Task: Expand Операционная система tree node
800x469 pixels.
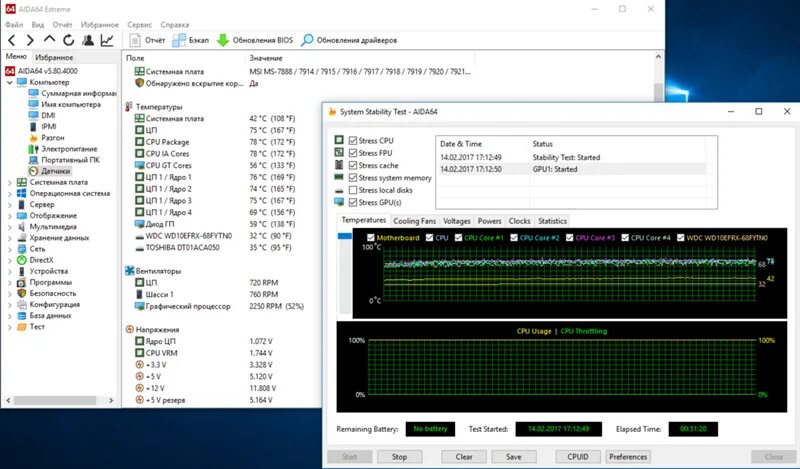Action: point(10,193)
